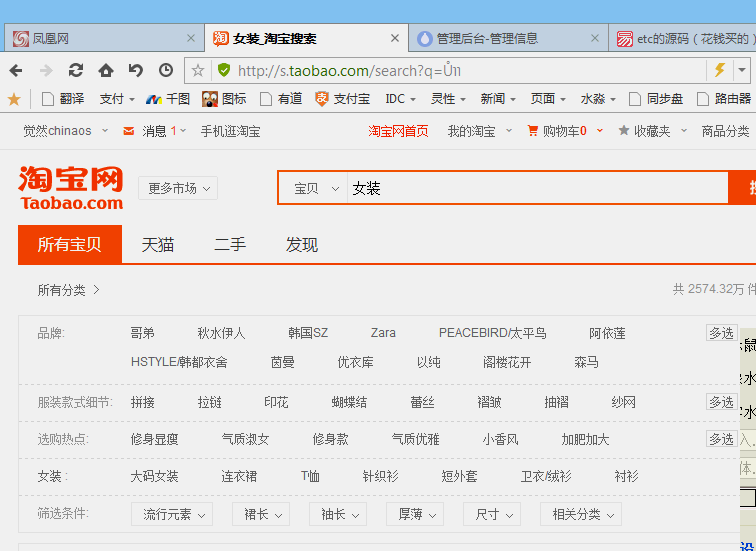Image resolution: width=756 pixels, height=551 pixels.
Task: Go to browser home page icon
Action: pos(106,70)
